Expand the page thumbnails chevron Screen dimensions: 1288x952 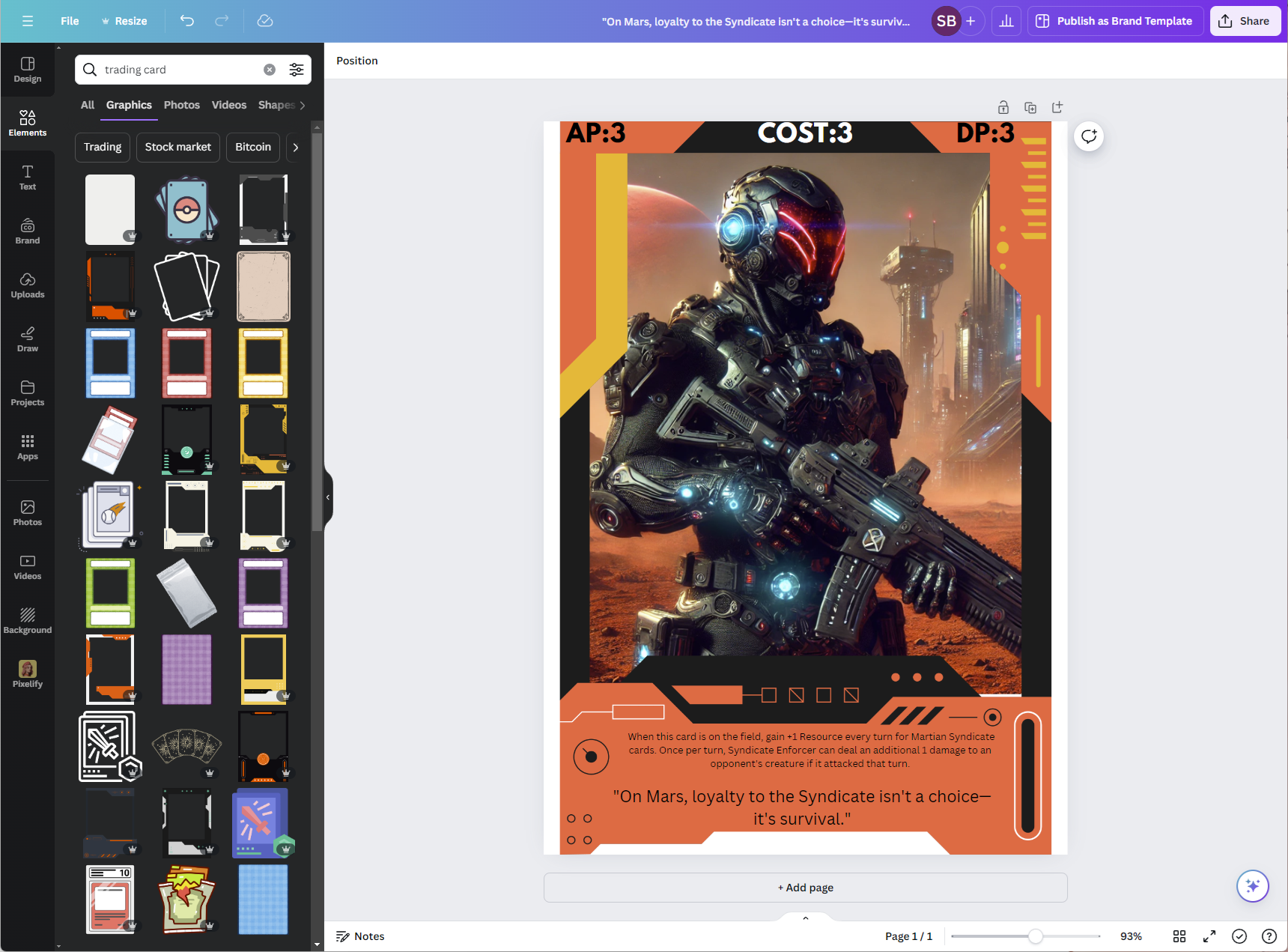point(806,918)
